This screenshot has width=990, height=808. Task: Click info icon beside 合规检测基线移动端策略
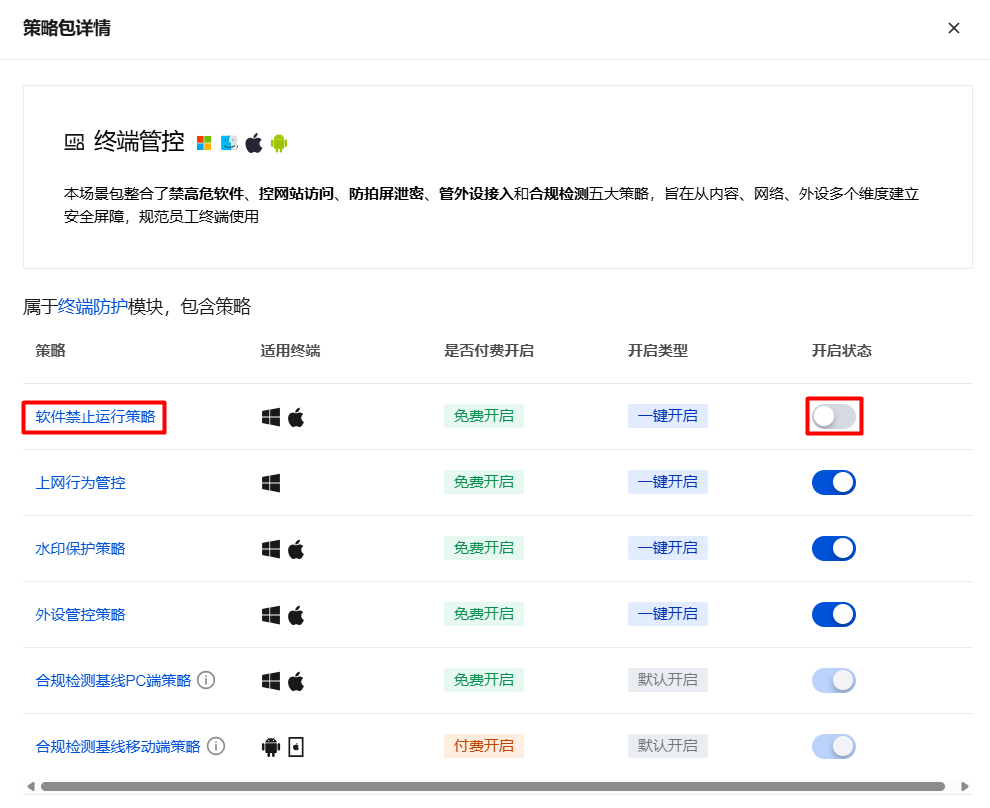point(216,746)
